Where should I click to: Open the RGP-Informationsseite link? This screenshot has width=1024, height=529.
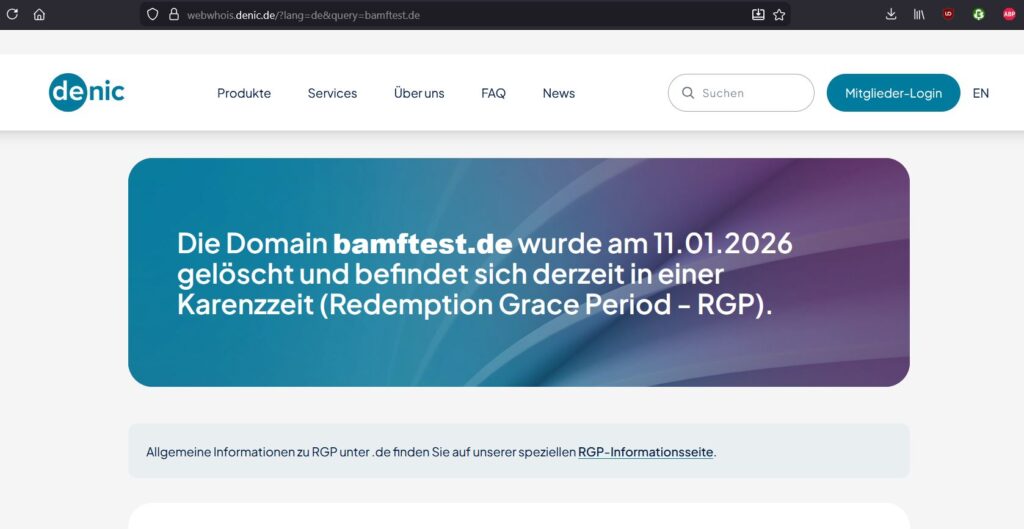point(645,452)
